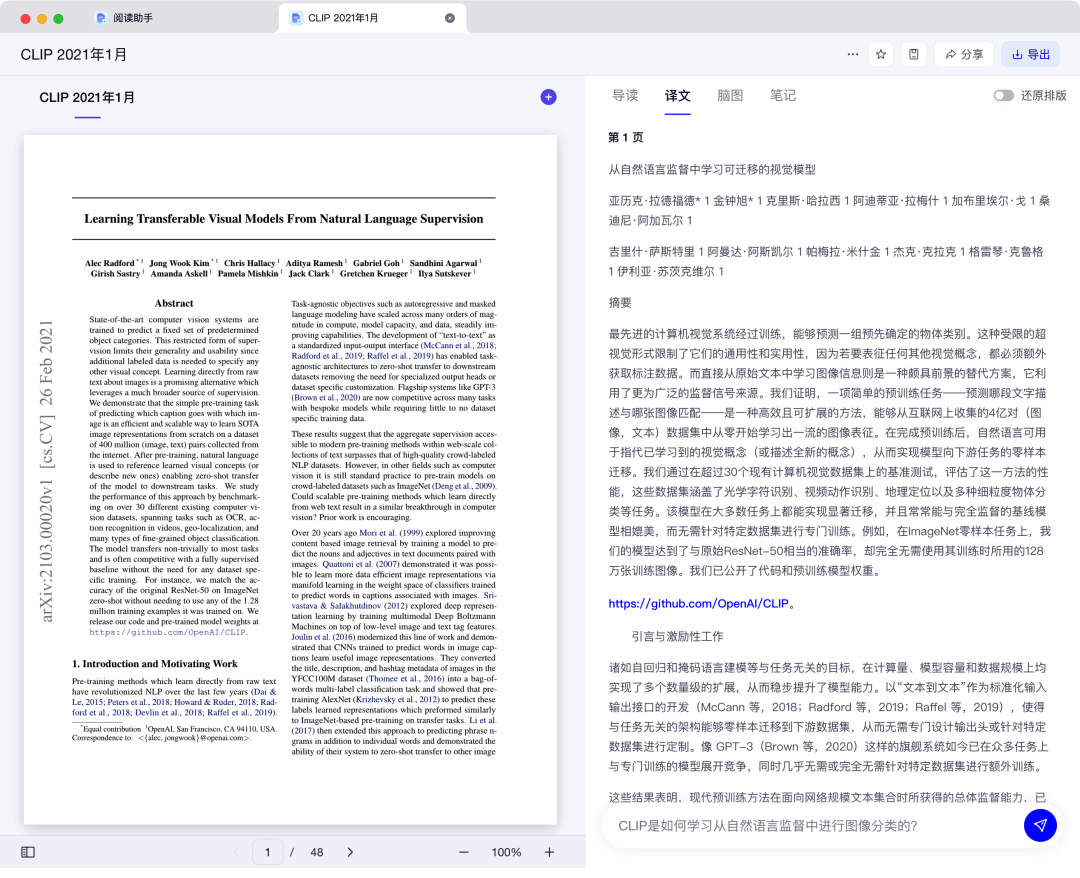Click the 引言与激励性工作 heading

tap(677, 636)
